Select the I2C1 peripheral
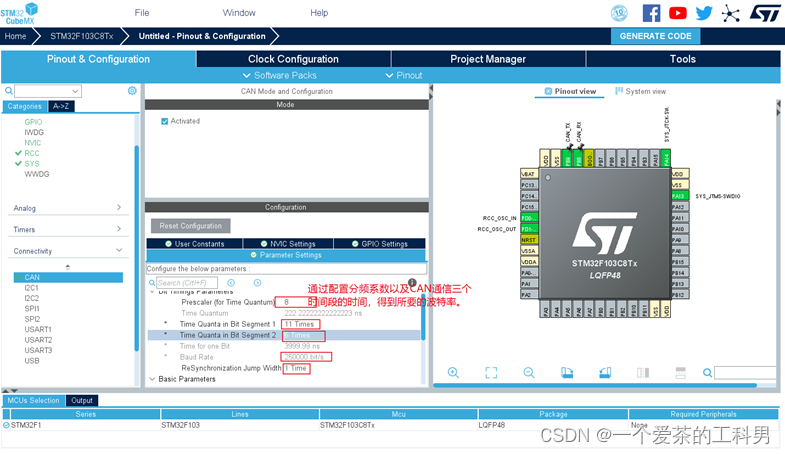Viewport: 785px width, 454px height. click(x=31, y=288)
